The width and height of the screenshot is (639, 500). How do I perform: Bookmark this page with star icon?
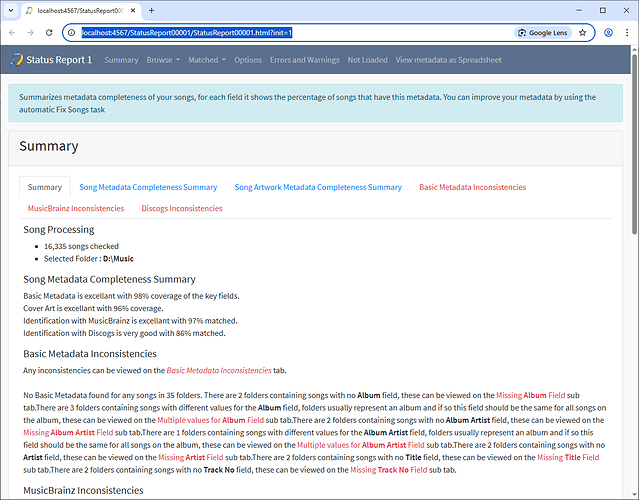tap(582, 33)
